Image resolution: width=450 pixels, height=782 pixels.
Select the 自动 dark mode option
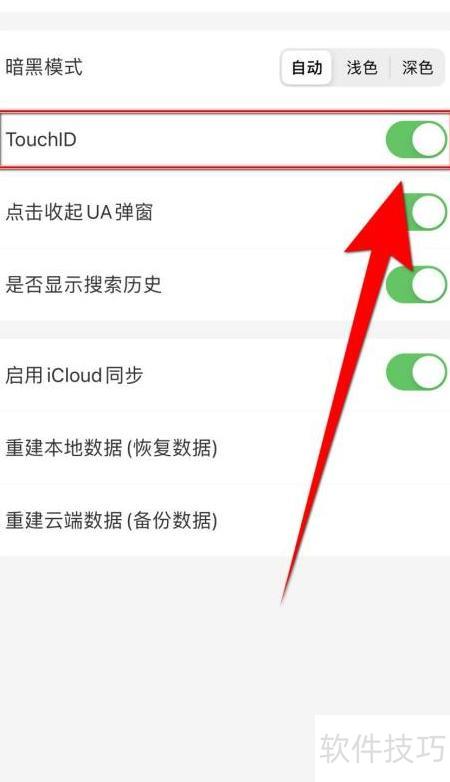coord(306,67)
